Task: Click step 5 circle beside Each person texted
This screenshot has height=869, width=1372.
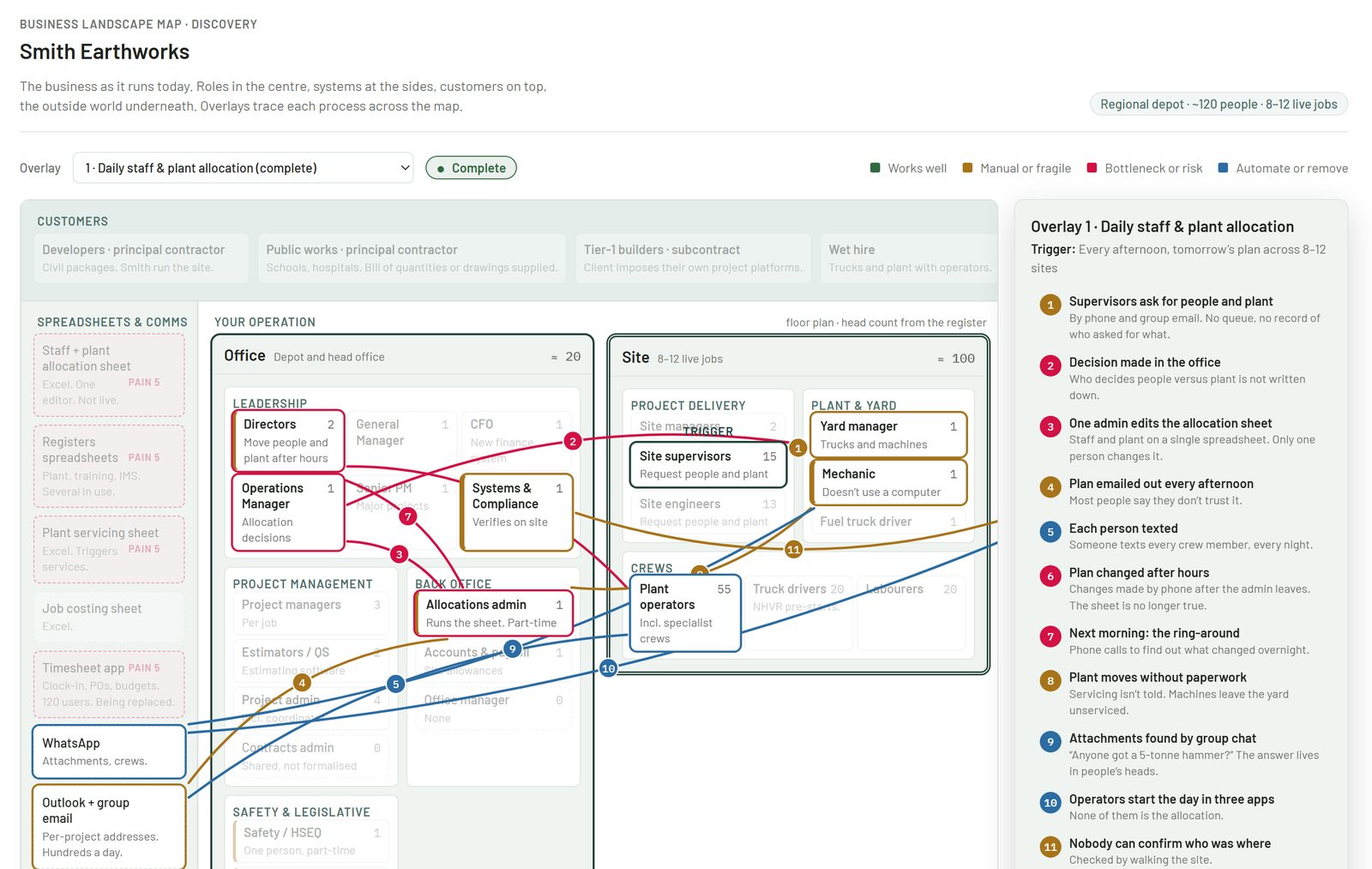Action: pos(1050,532)
